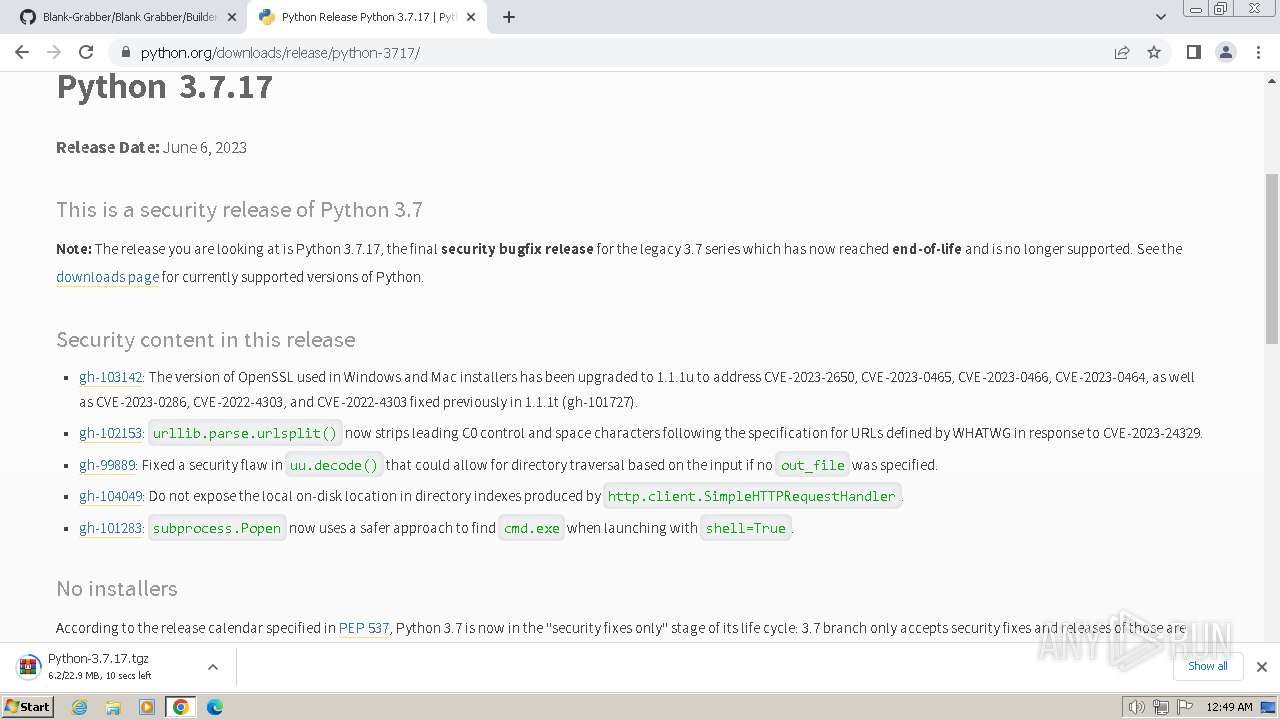Viewport: 1280px width, 720px height.
Task: Close the Blank-Grabber GitHub tab
Action: (x=232, y=17)
